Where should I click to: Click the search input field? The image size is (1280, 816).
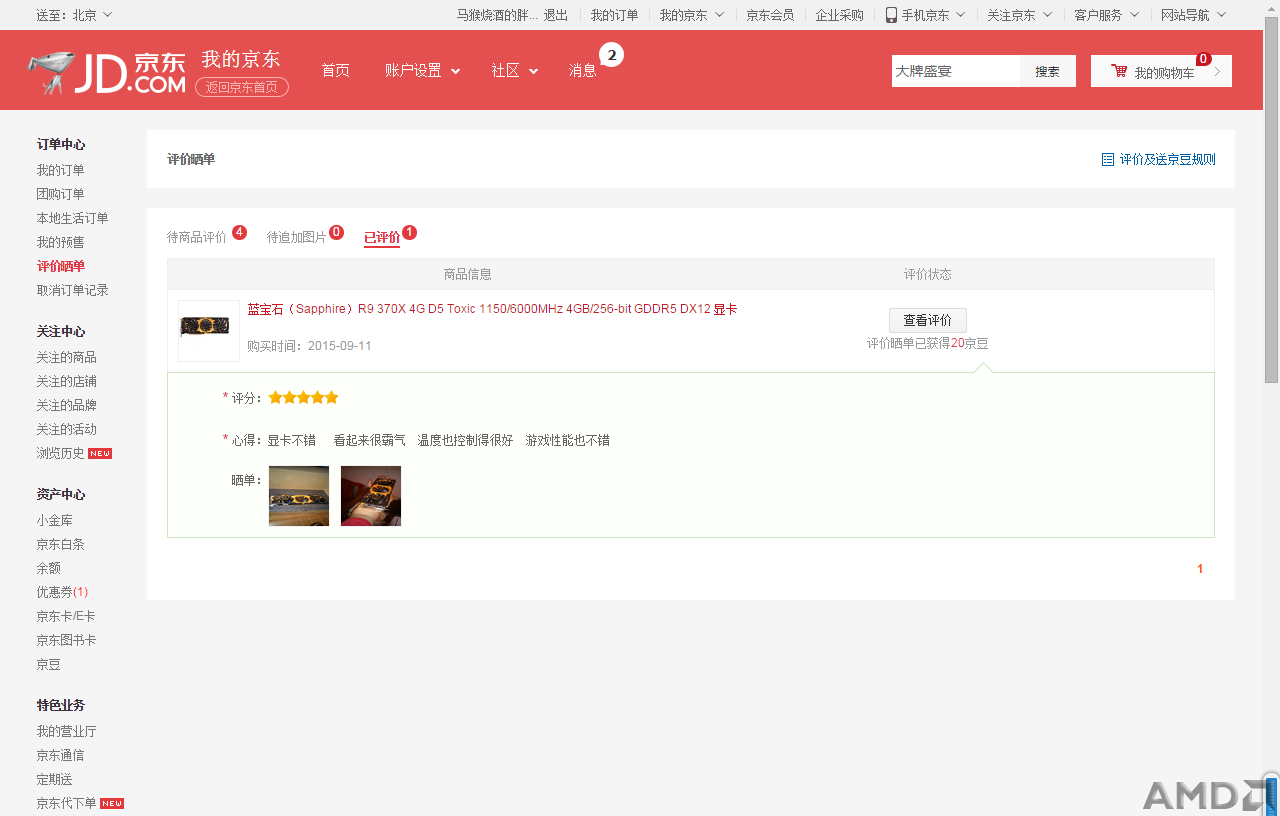[956, 71]
